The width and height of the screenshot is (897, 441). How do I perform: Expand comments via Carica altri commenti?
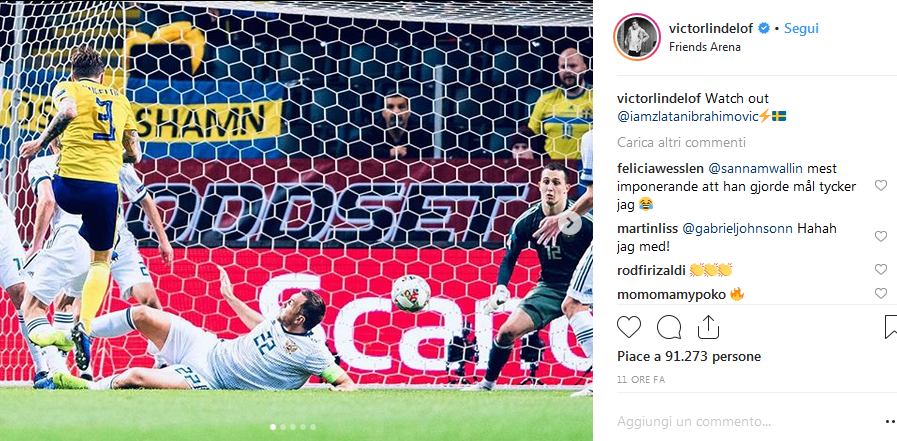click(x=681, y=142)
